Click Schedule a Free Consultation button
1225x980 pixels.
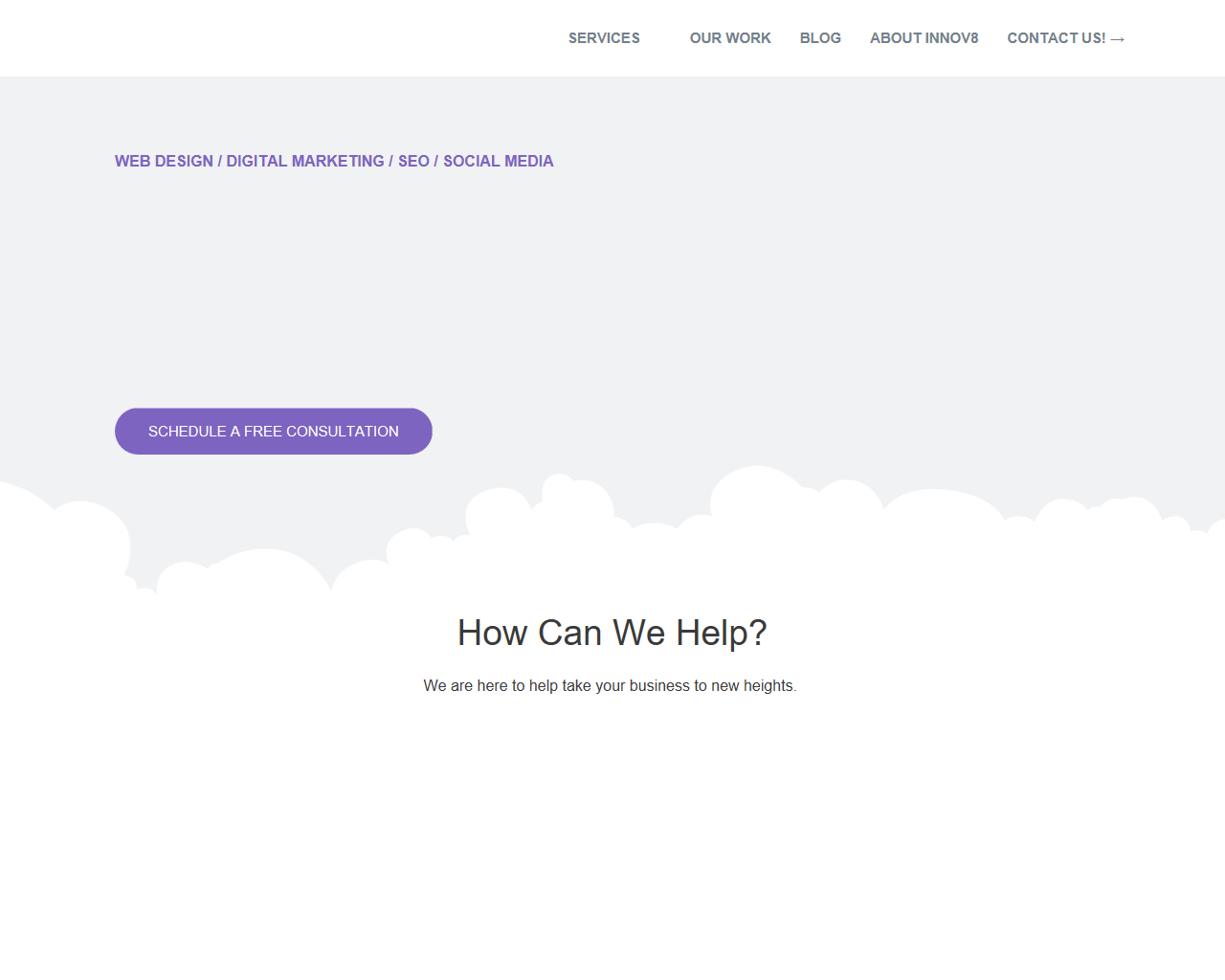274,432
